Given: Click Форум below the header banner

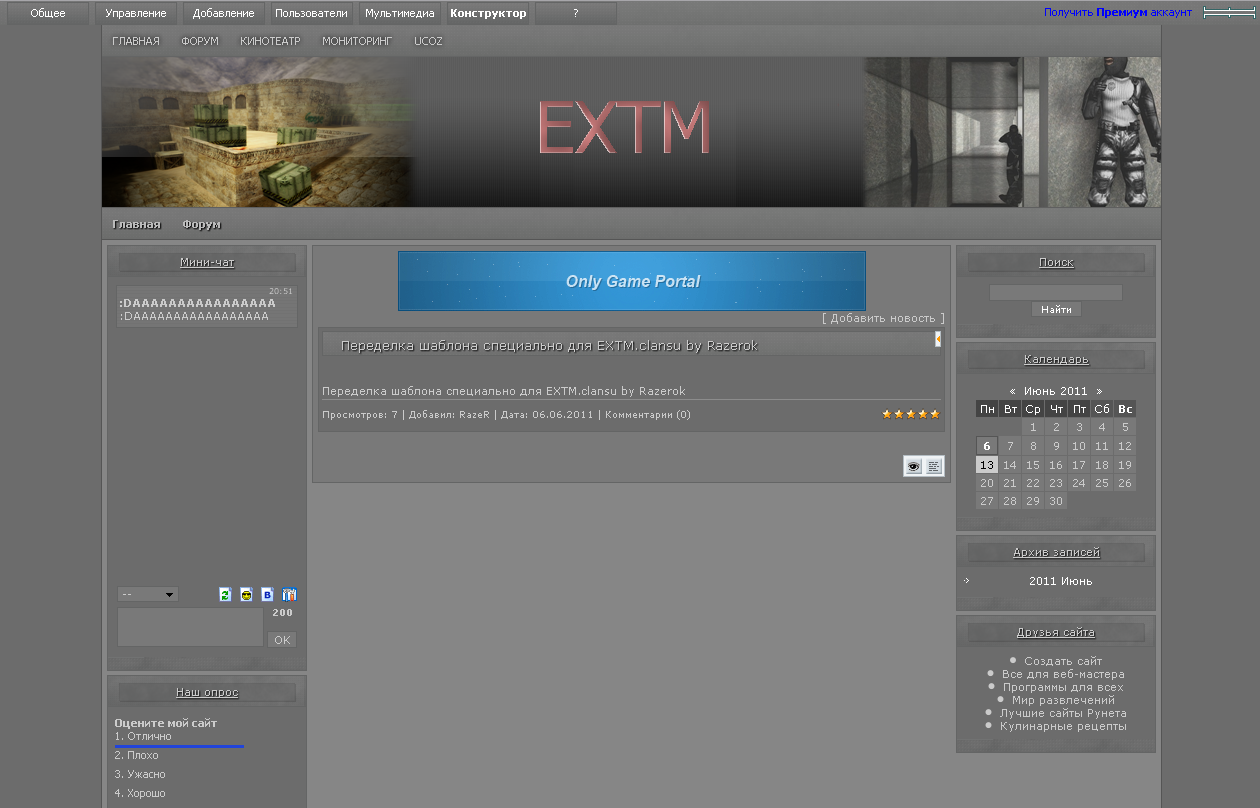Looking at the screenshot, I should [201, 224].
